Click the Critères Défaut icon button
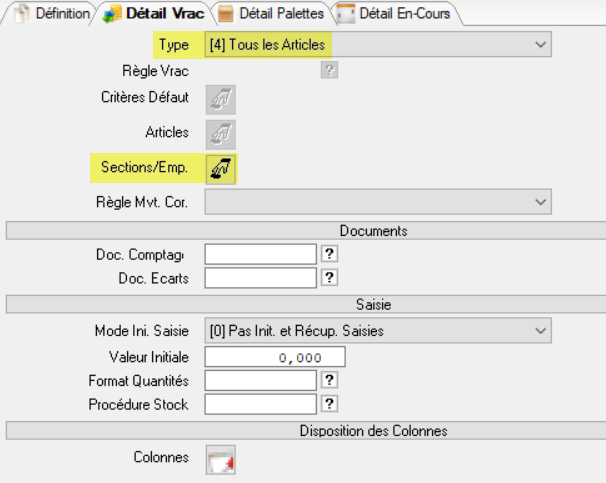 tap(221, 99)
